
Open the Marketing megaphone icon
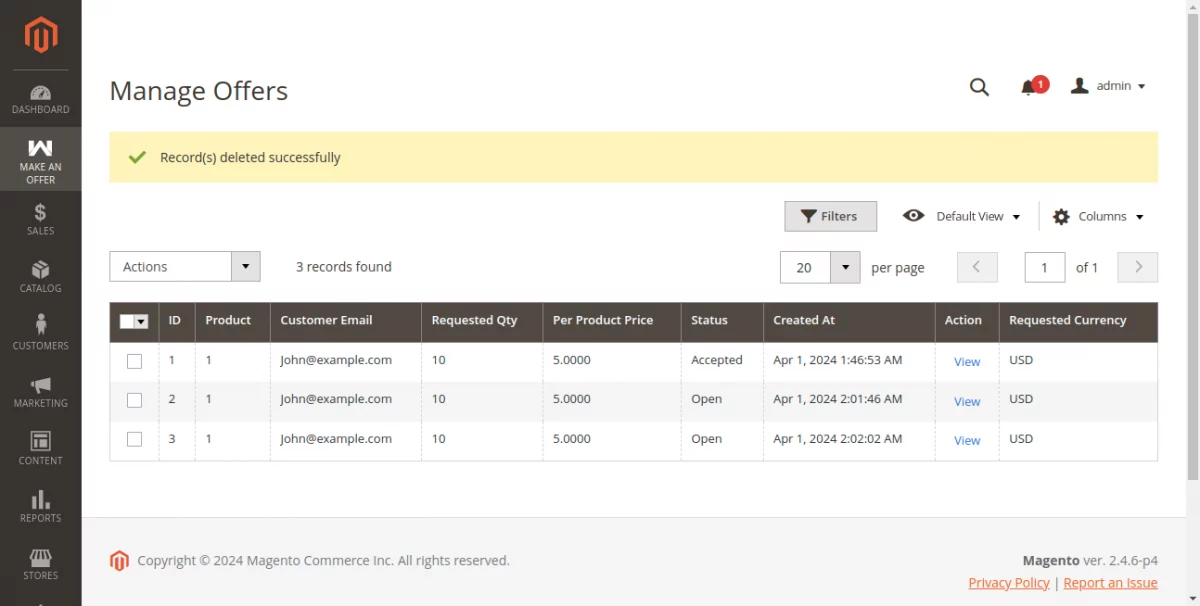tap(40, 385)
